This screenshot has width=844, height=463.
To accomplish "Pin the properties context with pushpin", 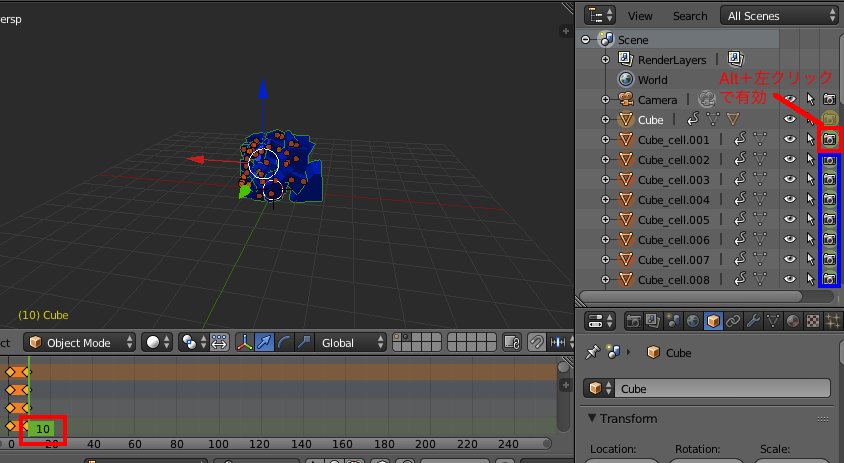I will point(593,353).
